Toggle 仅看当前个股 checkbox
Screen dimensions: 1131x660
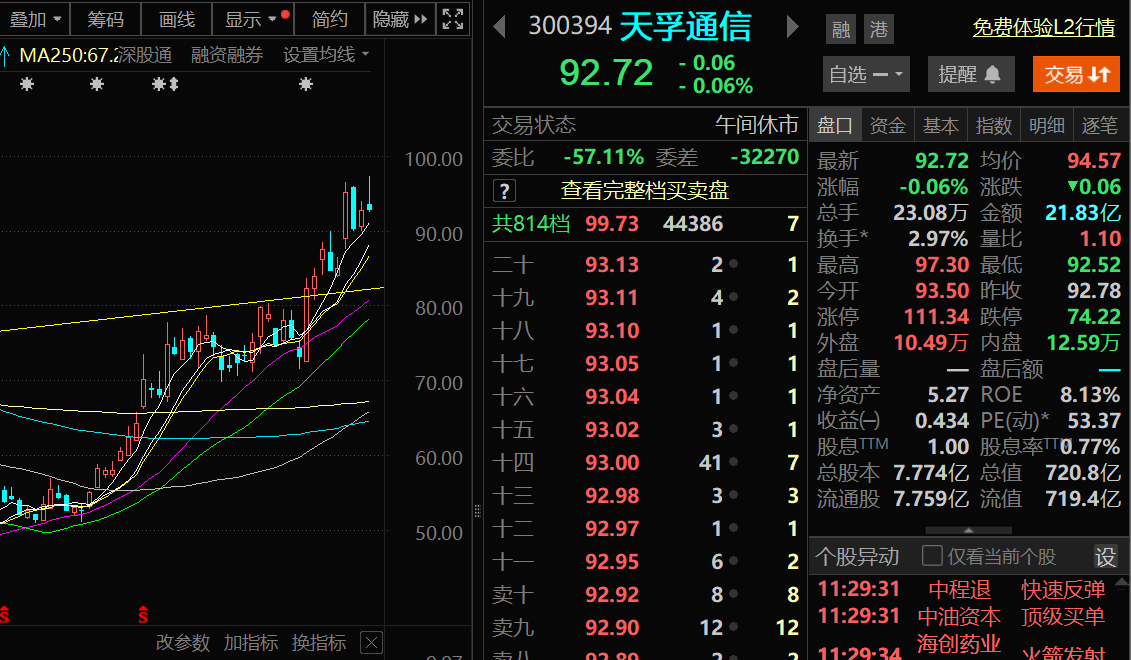pos(932,555)
